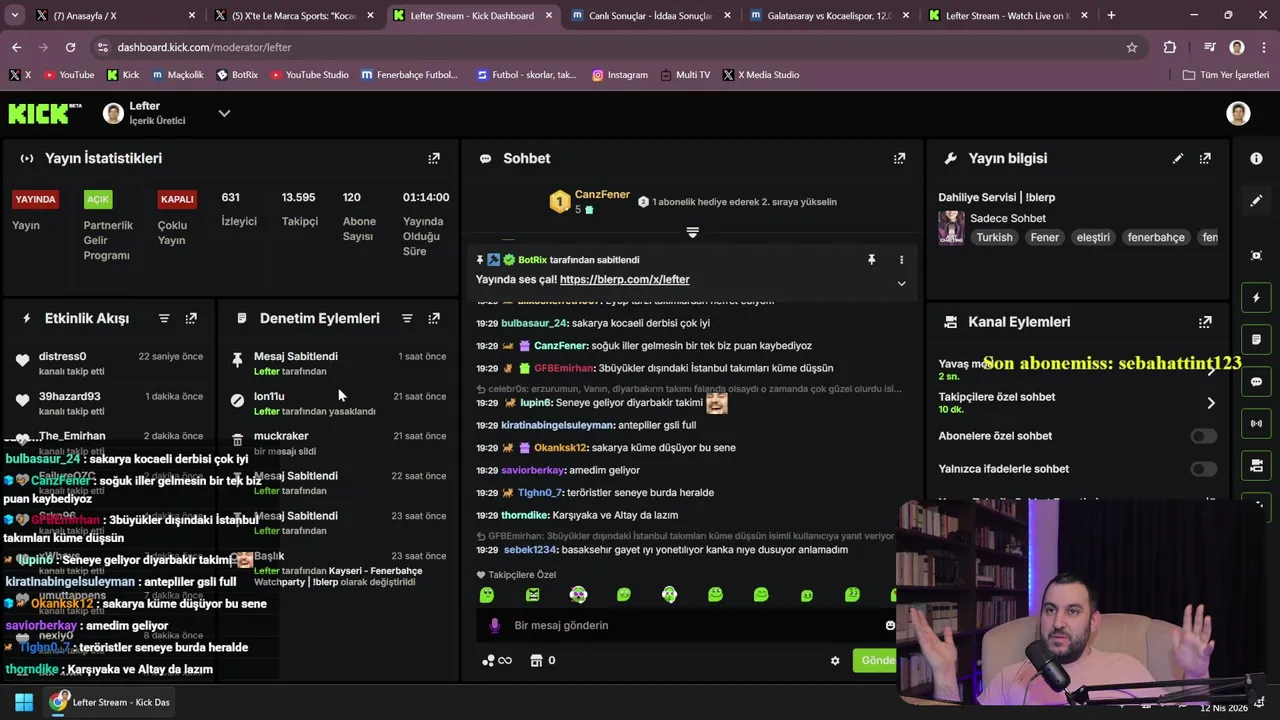
Task: Toggle the broadcast signal widget in sidebar
Action: pyautogui.click(x=1256, y=424)
